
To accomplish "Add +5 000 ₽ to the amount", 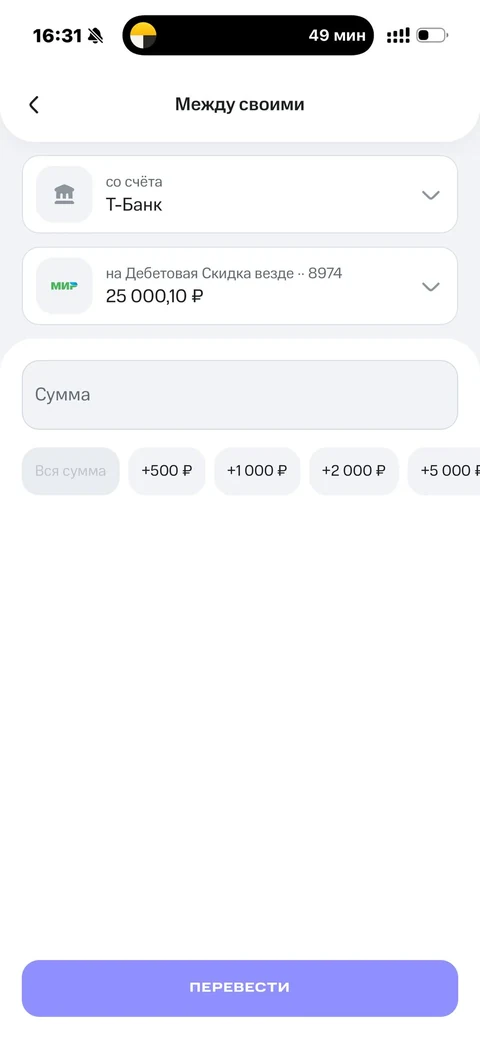I will [444, 471].
